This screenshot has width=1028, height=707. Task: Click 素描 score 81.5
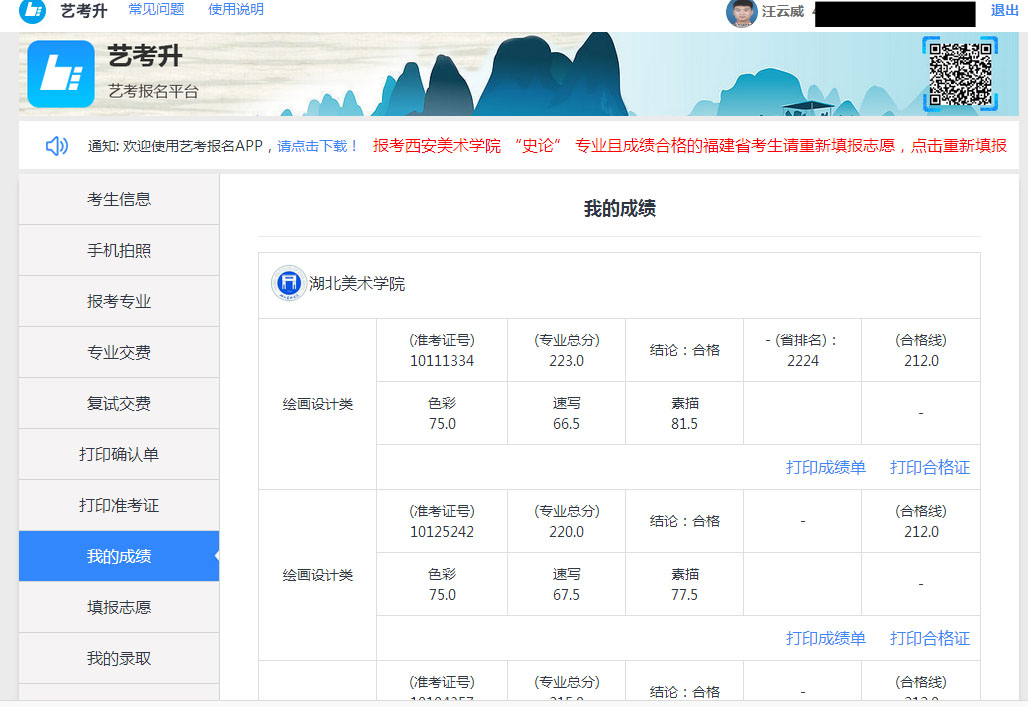pyautogui.click(x=684, y=424)
